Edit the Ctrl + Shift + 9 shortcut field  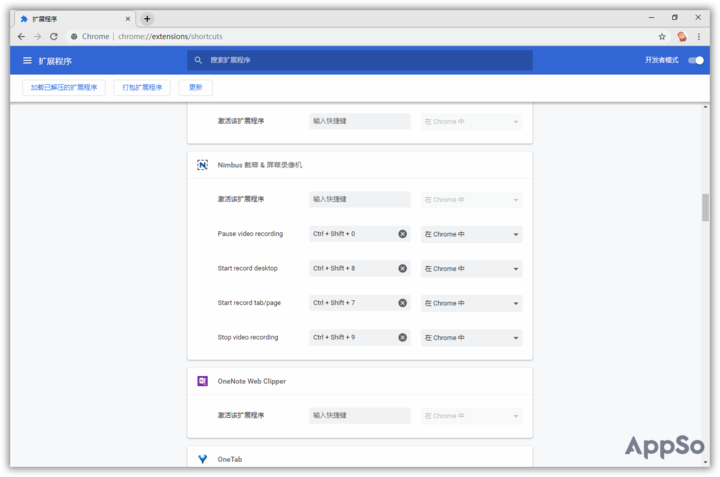point(360,337)
